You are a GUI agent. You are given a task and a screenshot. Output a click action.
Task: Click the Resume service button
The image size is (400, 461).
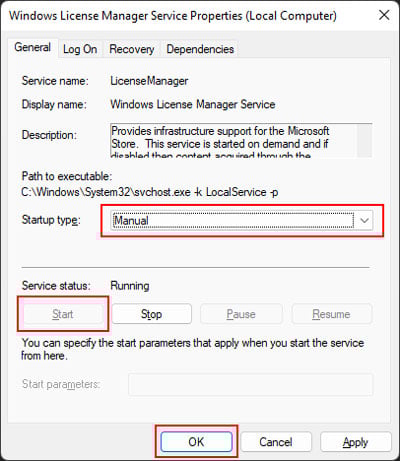[x=331, y=314]
